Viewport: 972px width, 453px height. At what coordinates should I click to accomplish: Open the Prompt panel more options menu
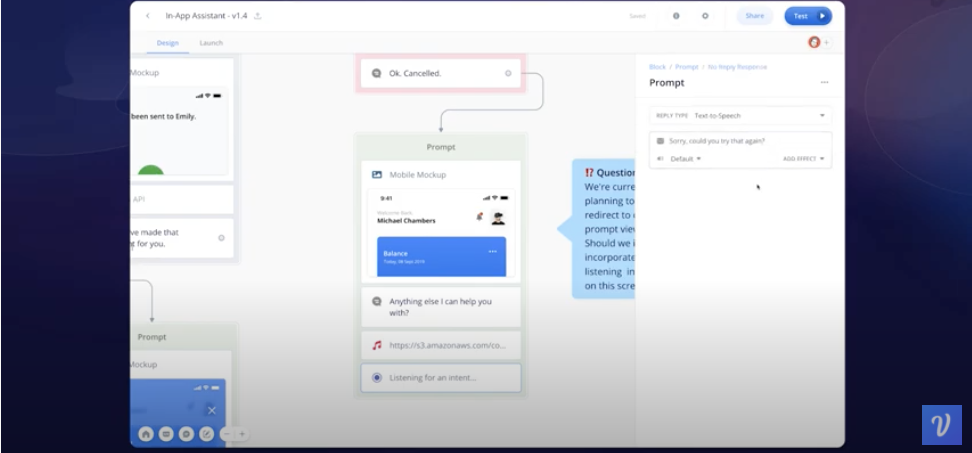(824, 82)
